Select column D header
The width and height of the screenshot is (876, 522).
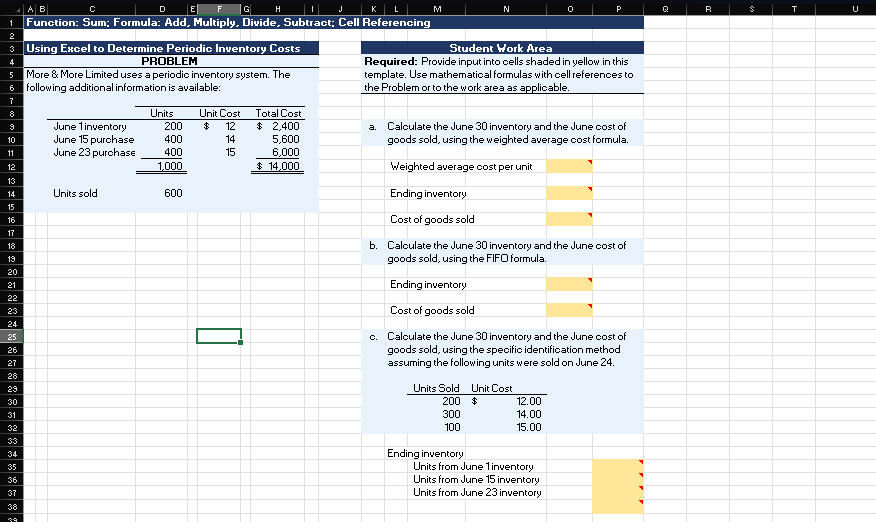[x=162, y=9]
